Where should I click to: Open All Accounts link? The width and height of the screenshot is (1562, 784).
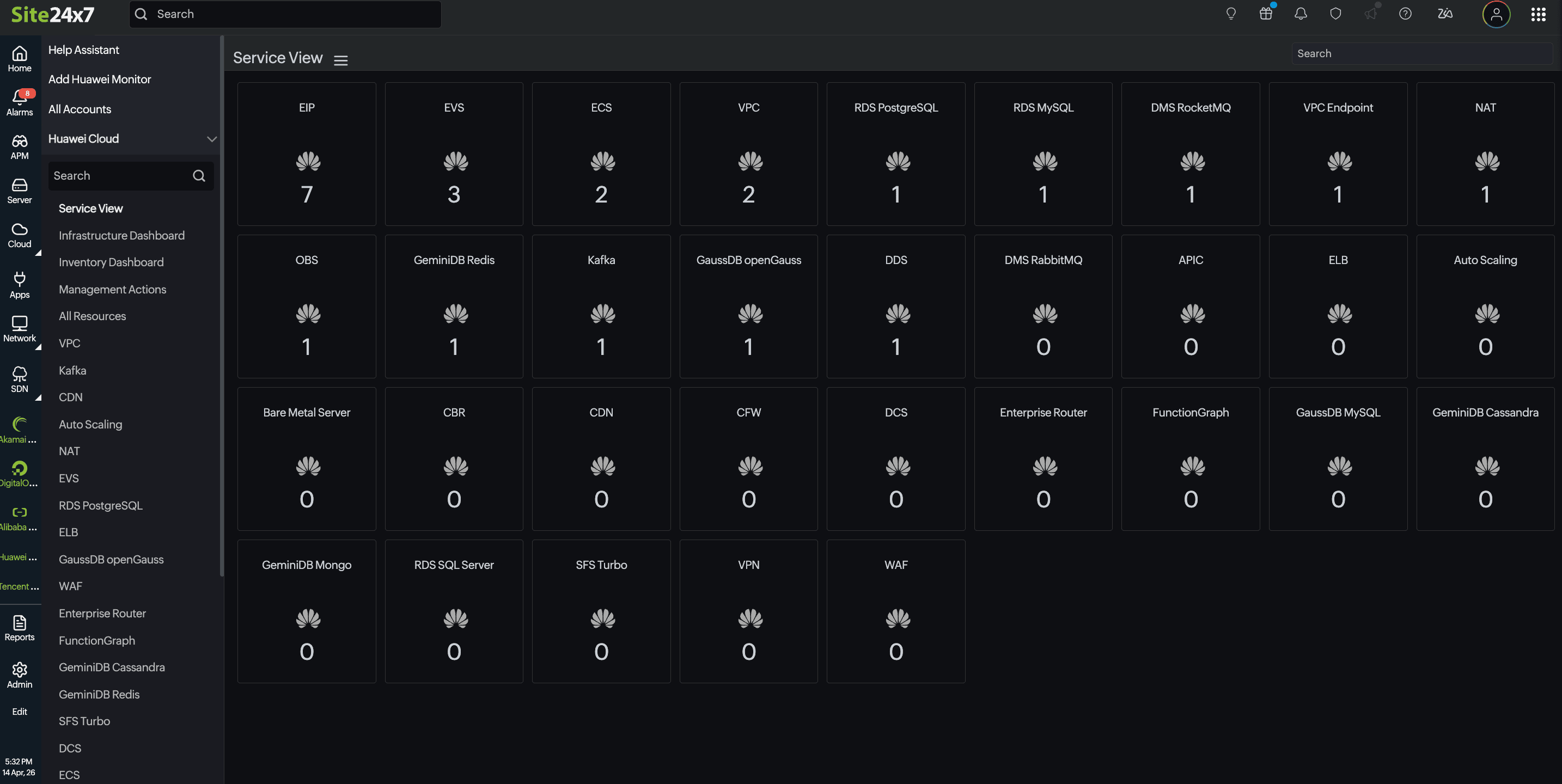(80, 109)
